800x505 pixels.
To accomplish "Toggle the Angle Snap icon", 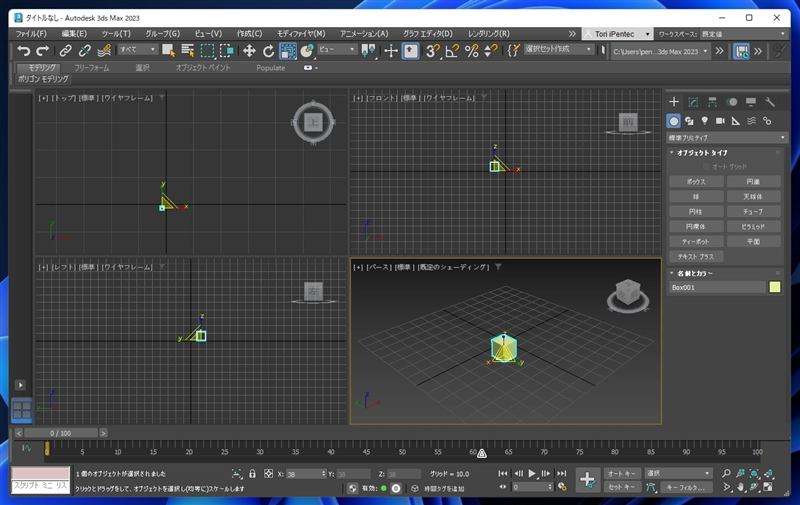I will point(452,50).
